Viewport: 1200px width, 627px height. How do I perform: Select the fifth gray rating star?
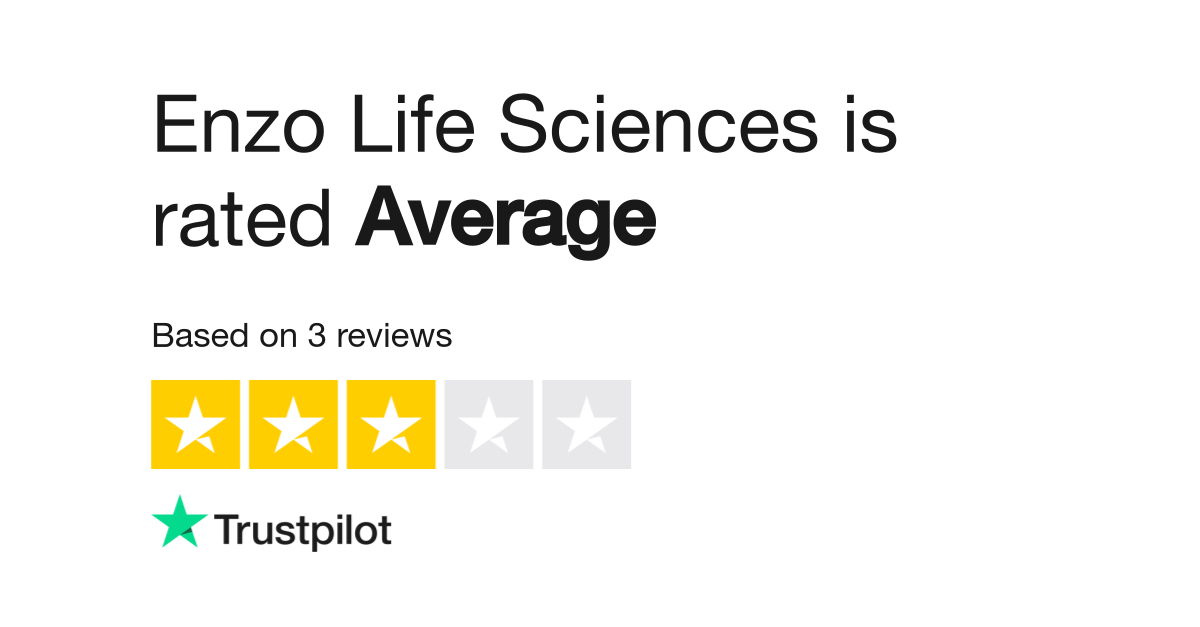coord(586,424)
